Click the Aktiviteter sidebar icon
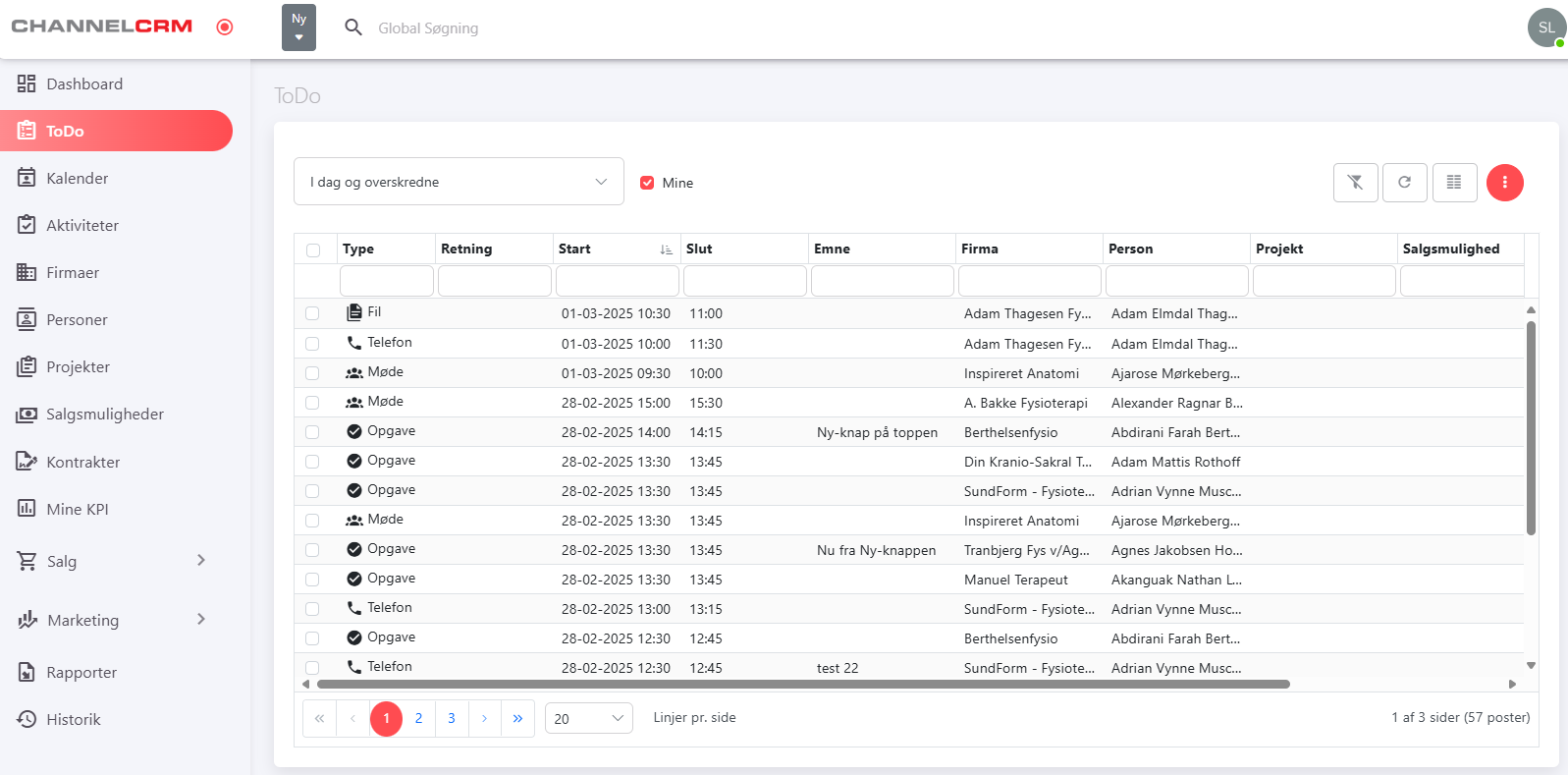 [27, 225]
